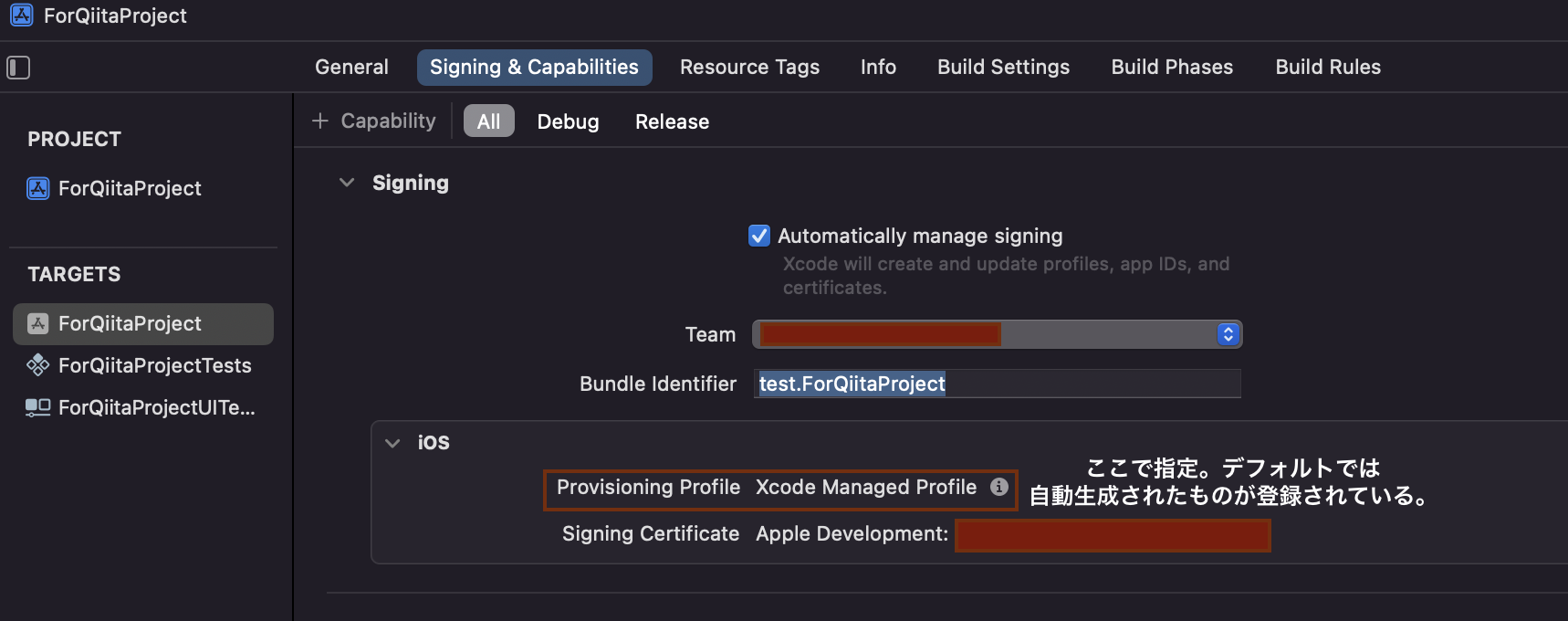The image size is (1568, 621).
Task: Open the Team dropdown menu
Action: coord(1228,334)
